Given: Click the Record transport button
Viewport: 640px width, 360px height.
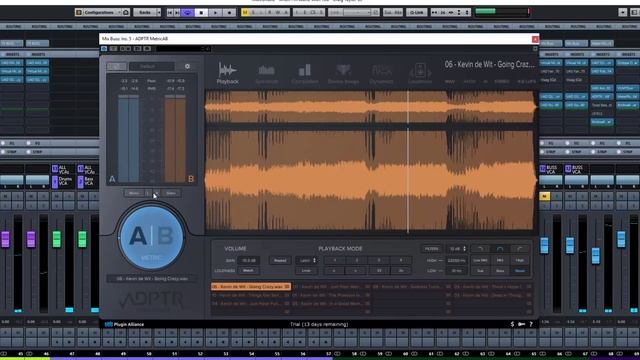Looking at the screenshot, I should tap(229, 13).
